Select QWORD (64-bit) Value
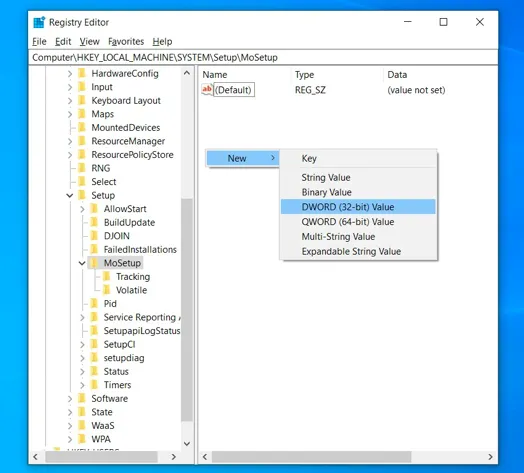This screenshot has height=473, width=524. (358, 222)
